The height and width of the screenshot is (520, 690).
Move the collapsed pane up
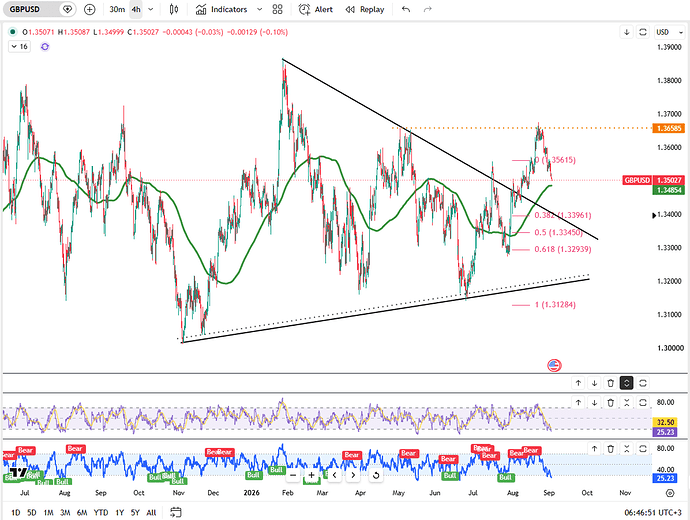578,383
